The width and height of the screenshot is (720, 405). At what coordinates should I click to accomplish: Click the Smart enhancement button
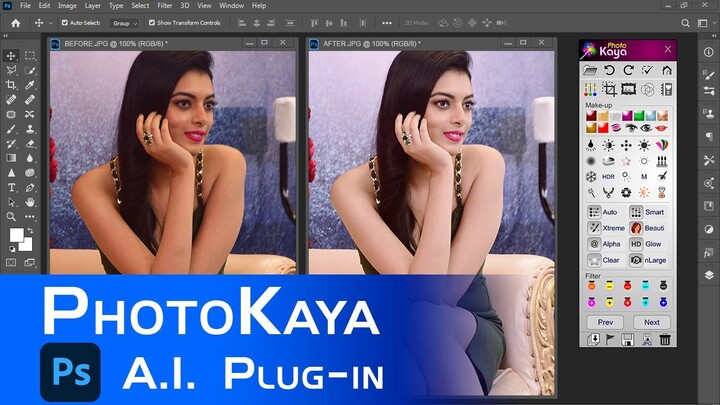(648, 212)
